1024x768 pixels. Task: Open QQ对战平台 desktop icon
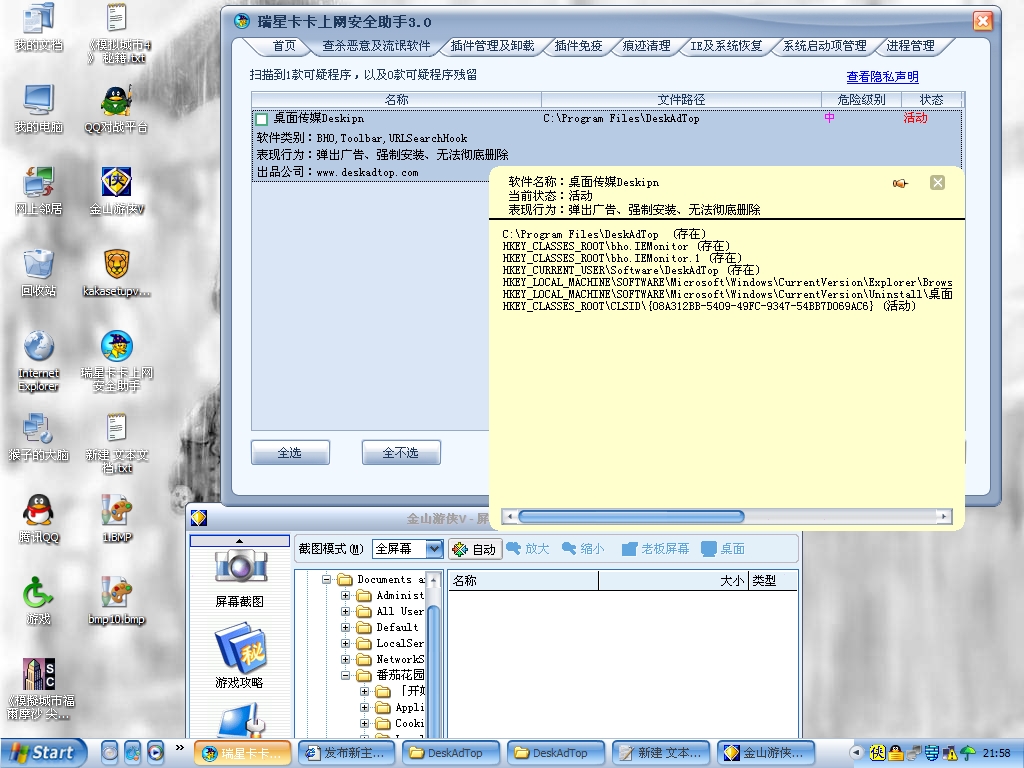coord(116,109)
